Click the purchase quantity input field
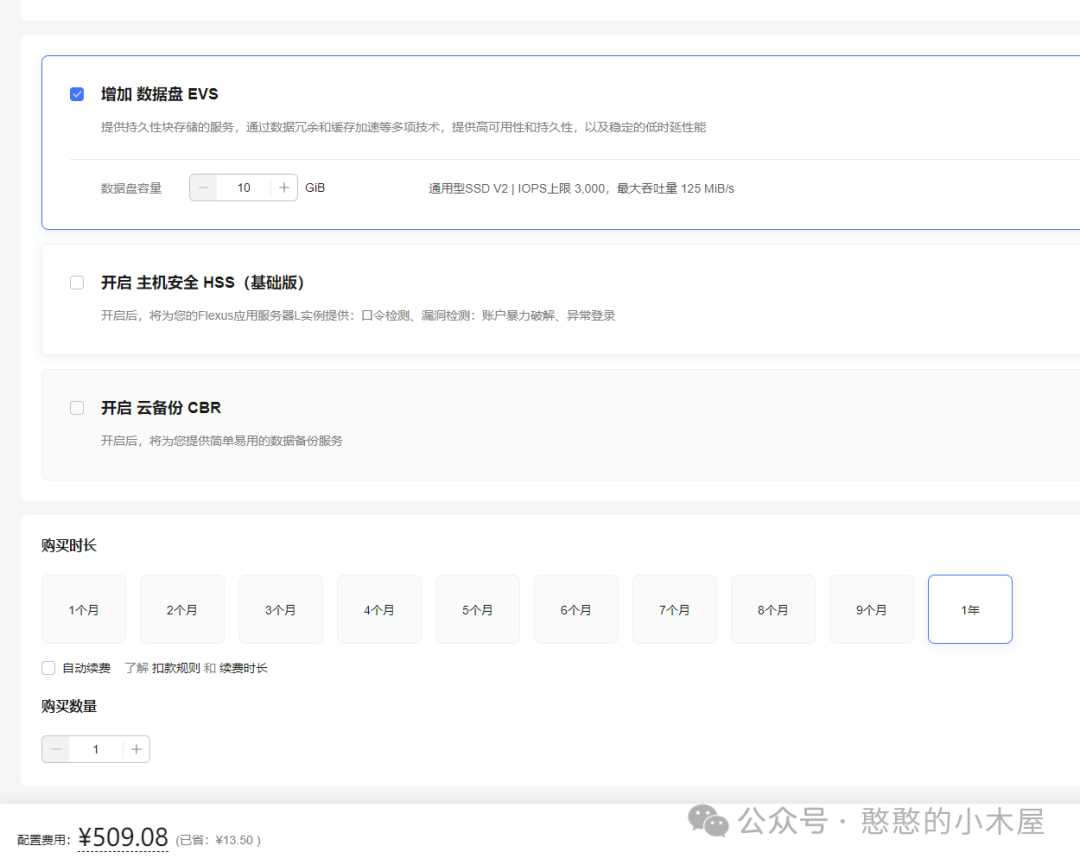This screenshot has height=865, width=1080. [x=96, y=749]
